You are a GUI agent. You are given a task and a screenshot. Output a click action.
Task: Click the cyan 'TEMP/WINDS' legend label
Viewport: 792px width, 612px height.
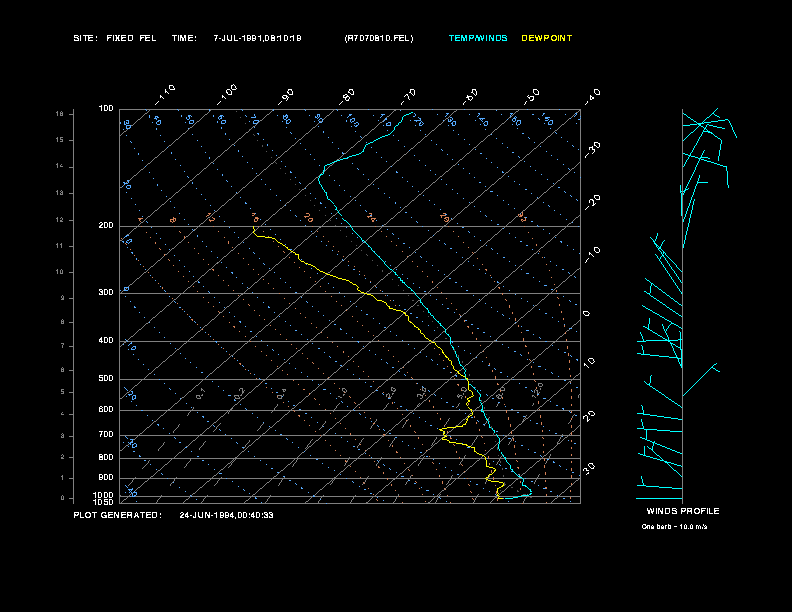point(478,38)
